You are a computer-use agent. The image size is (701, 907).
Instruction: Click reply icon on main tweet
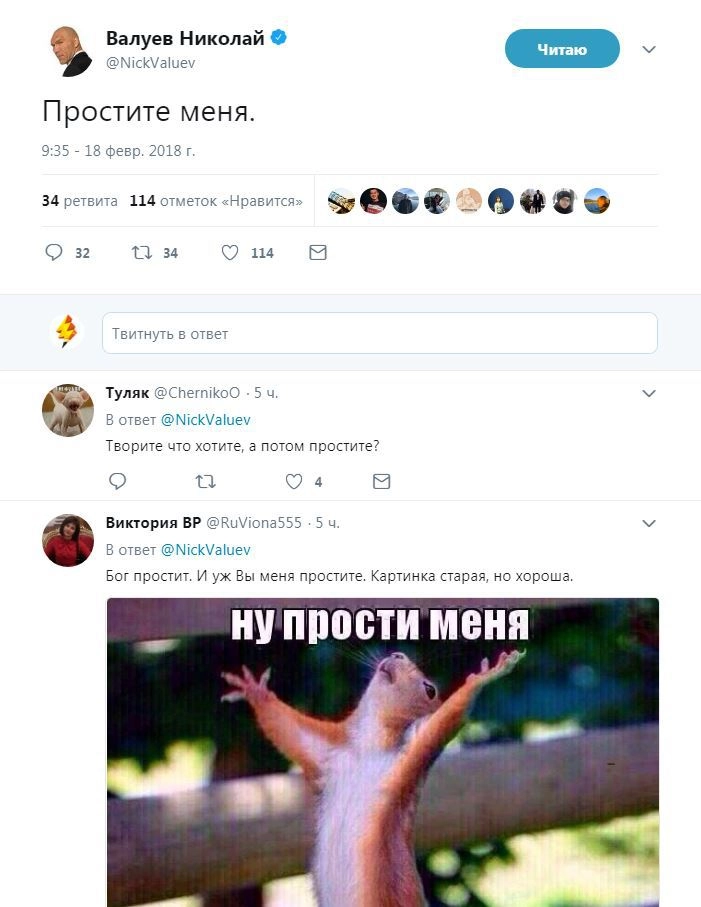pos(54,252)
